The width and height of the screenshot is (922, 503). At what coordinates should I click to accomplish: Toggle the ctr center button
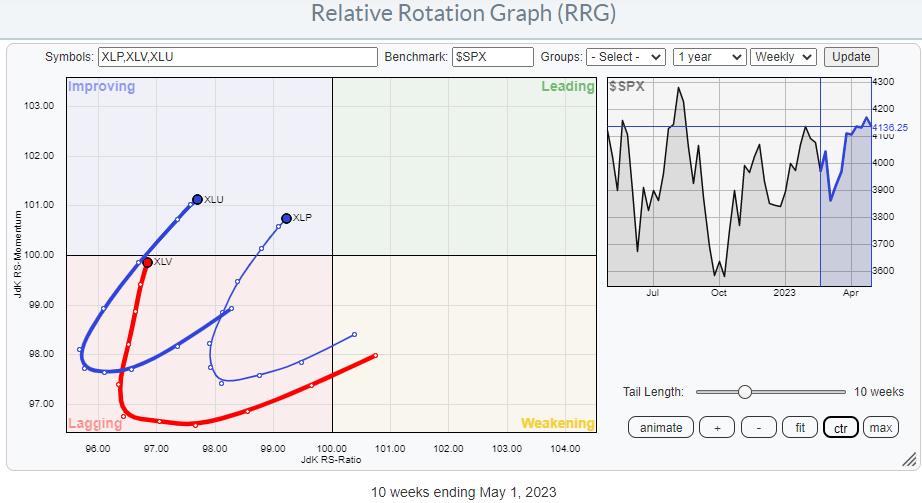839,427
